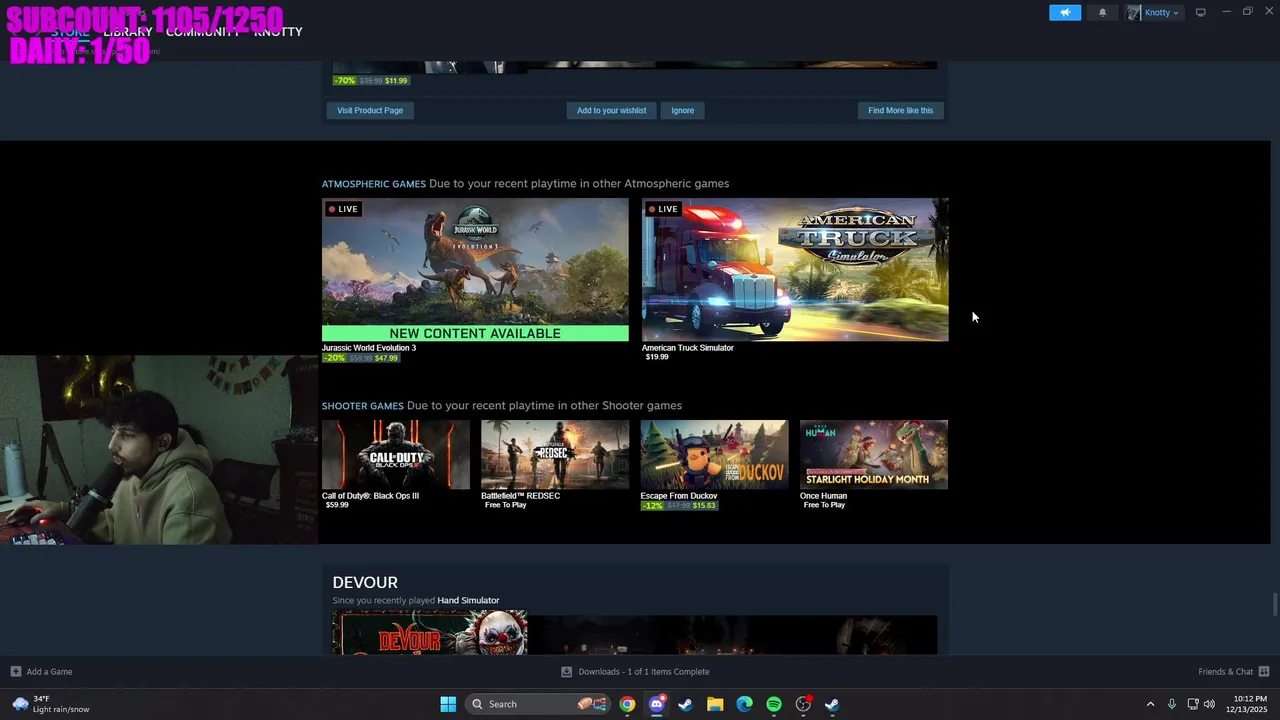This screenshot has width=1280, height=720.
Task: Open Spotify from taskbar
Action: tap(774, 704)
